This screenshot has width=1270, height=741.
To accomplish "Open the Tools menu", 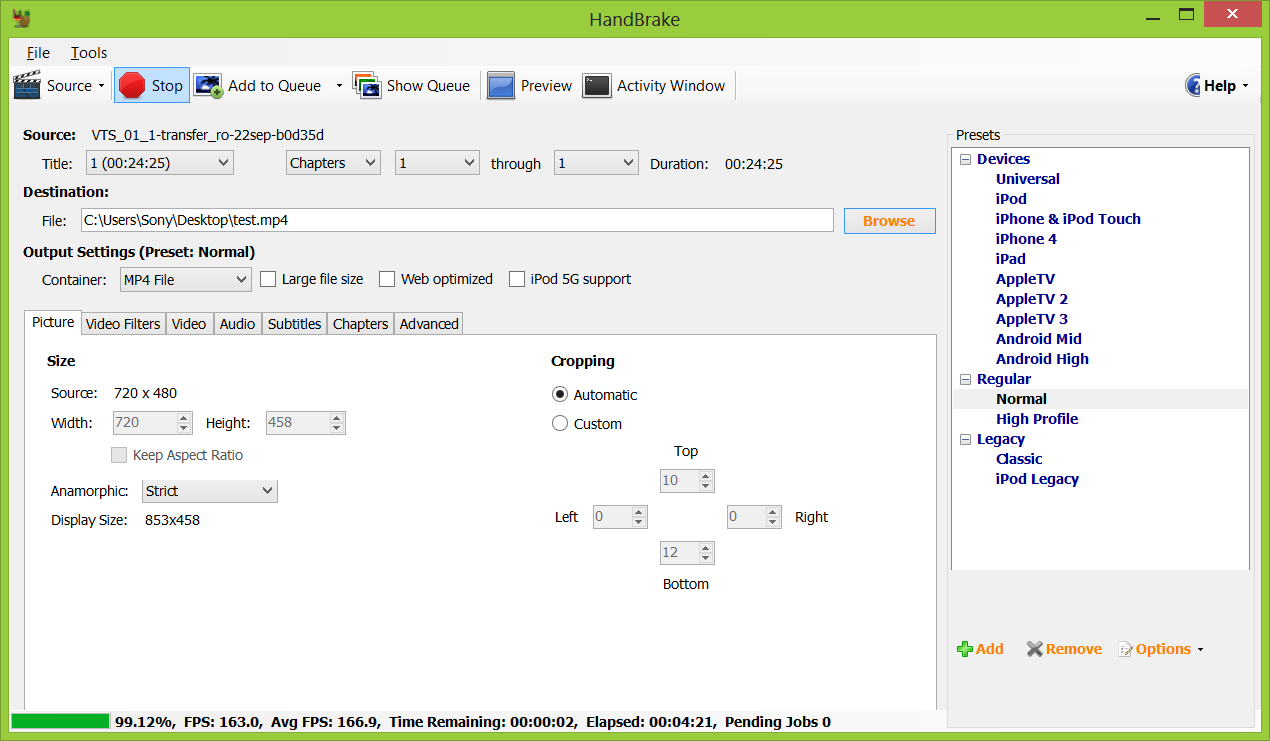I will pos(89,53).
